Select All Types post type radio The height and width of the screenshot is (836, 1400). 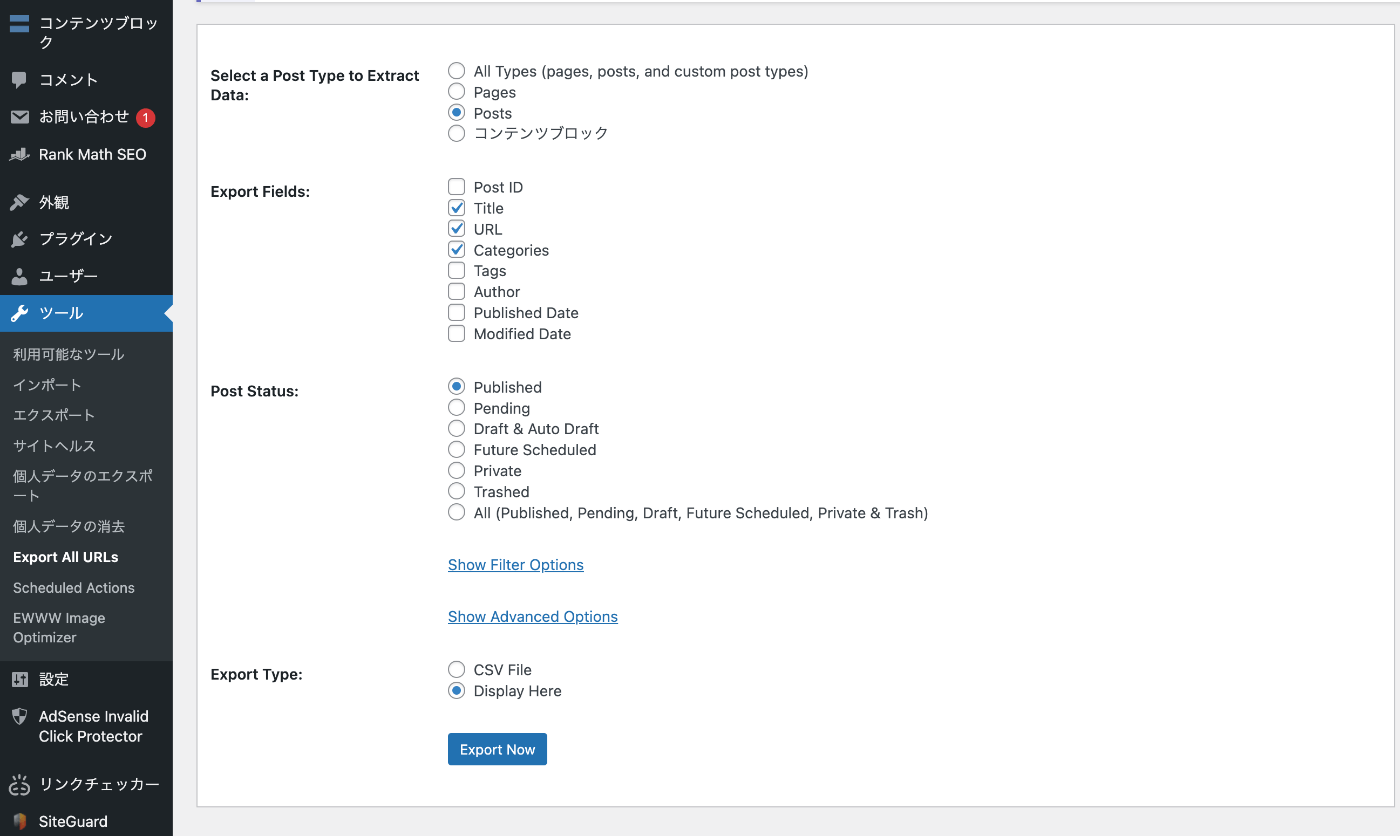tap(457, 71)
